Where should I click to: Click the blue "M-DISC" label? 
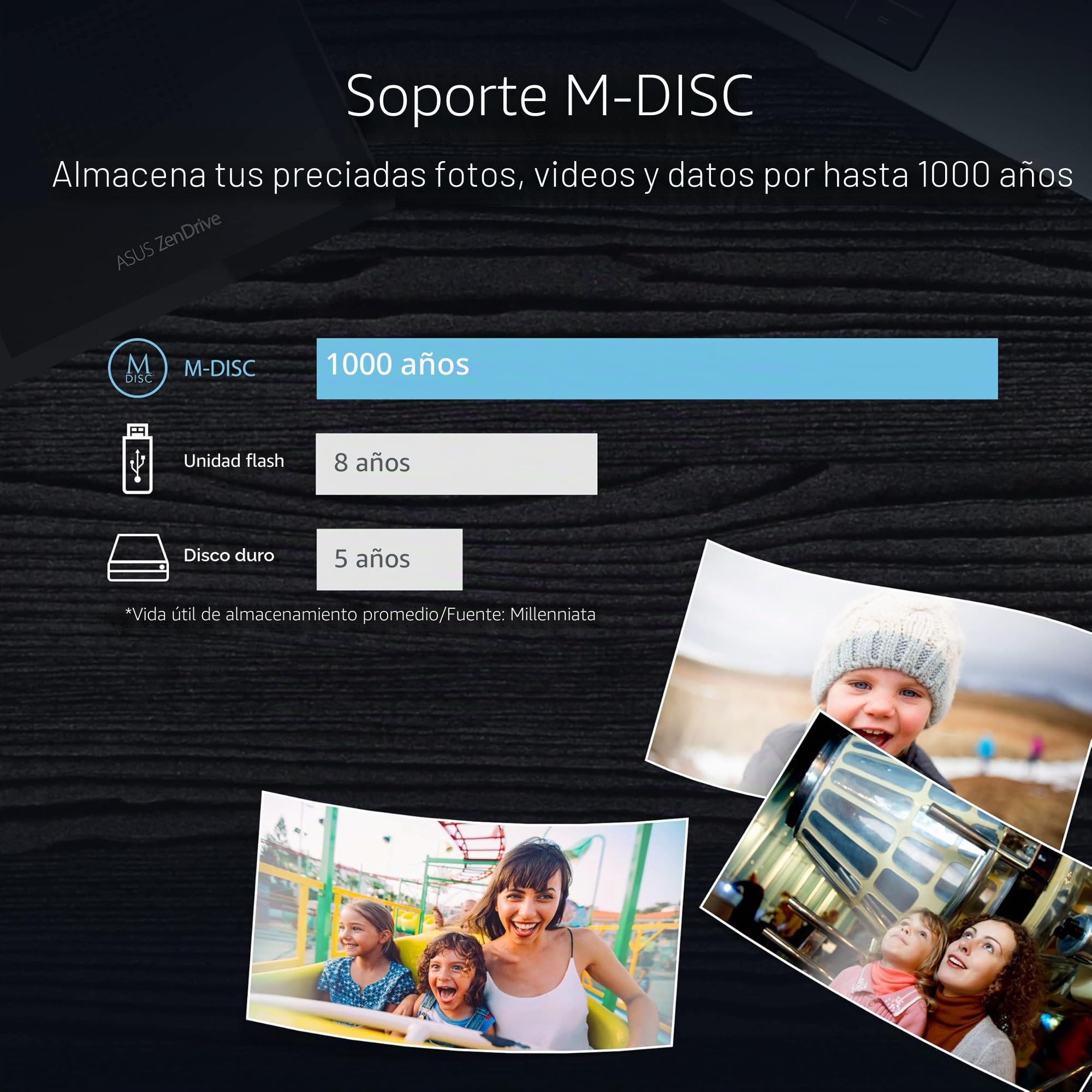click(220, 369)
